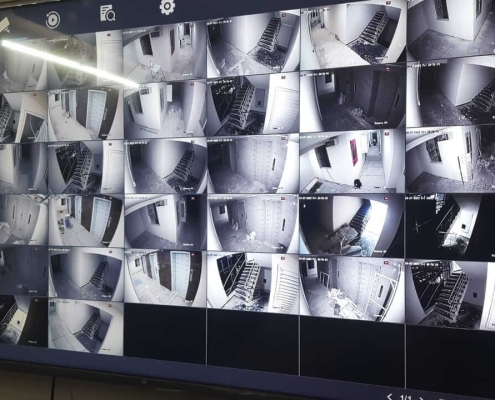Image resolution: width=495 pixels, height=400 pixels.
Task: Select second-row feed with white elevator doors
Action: (x=86, y=114)
